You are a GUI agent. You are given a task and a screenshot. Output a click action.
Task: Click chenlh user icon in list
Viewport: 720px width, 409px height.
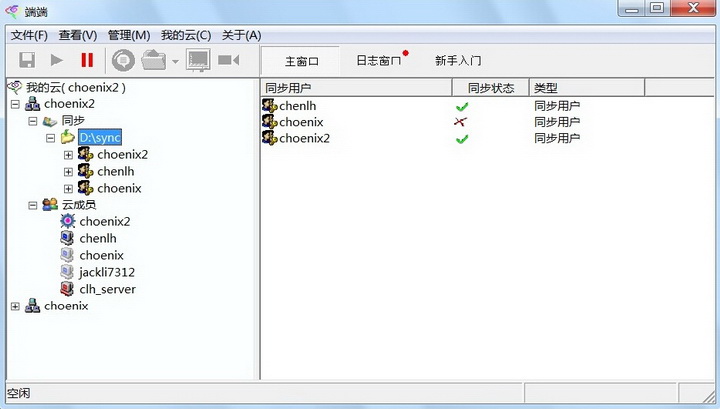270,106
